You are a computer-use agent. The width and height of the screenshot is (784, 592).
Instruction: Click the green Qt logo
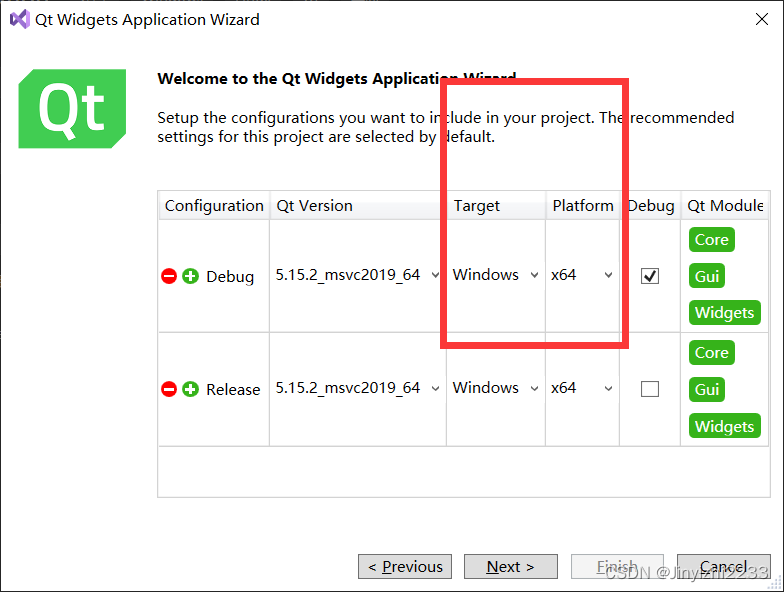click(x=72, y=108)
